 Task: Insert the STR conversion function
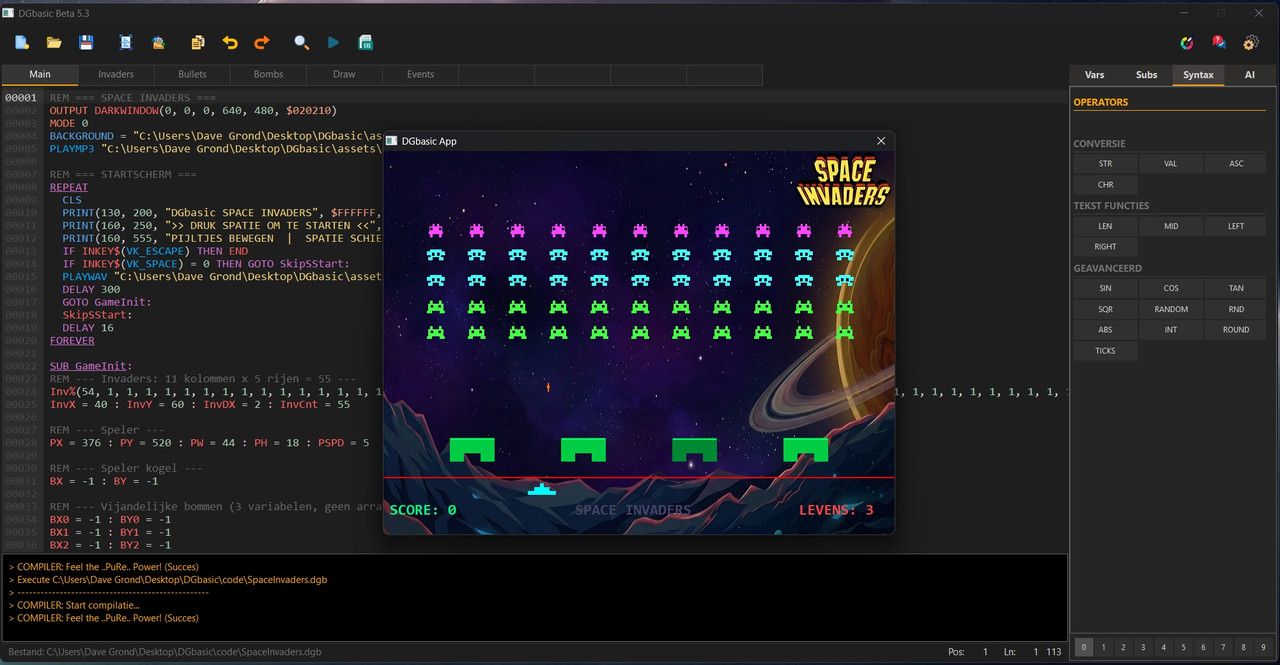tap(1105, 164)
